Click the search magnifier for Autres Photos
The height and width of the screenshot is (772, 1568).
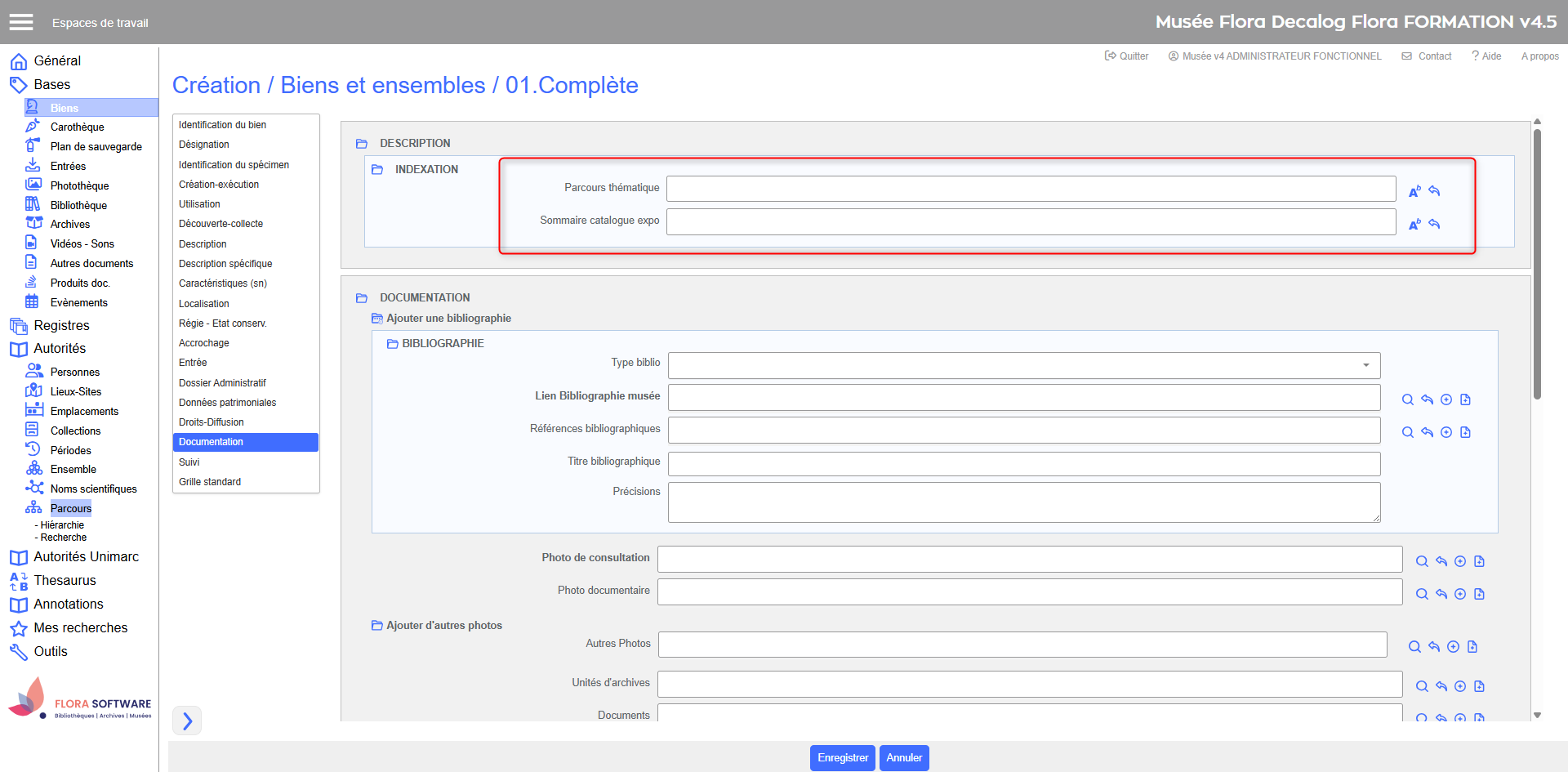[1414, 647]
